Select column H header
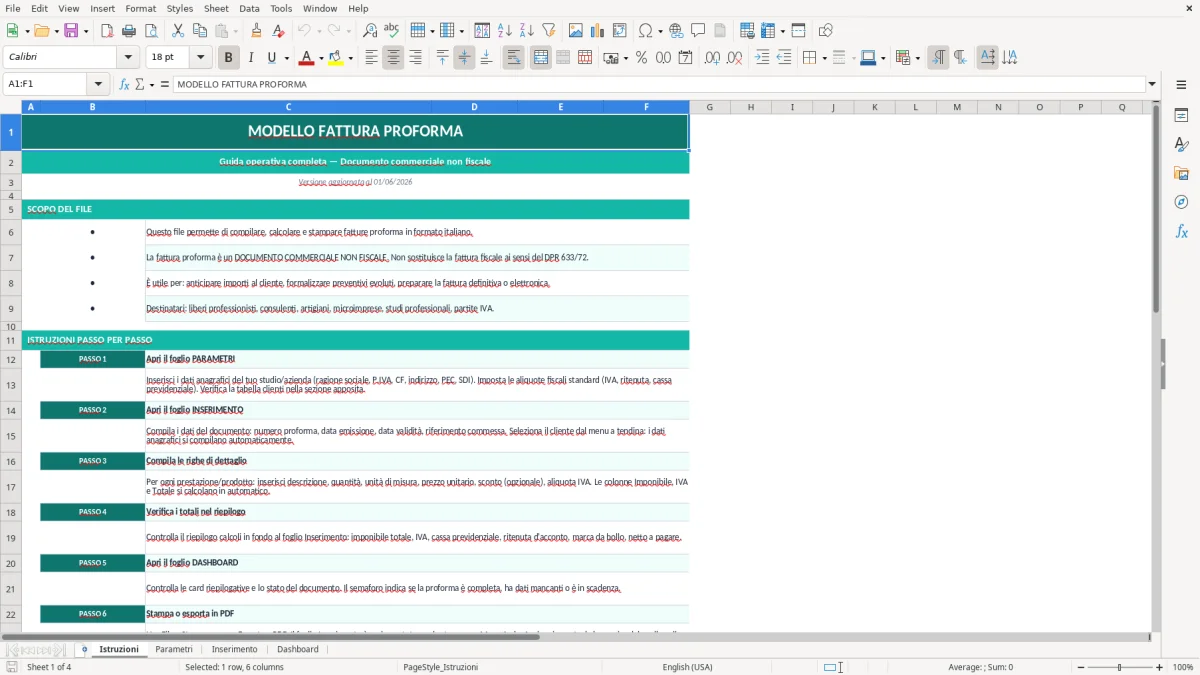The width and height of the screenshot is (1200, 675). [x=751, y=107]
